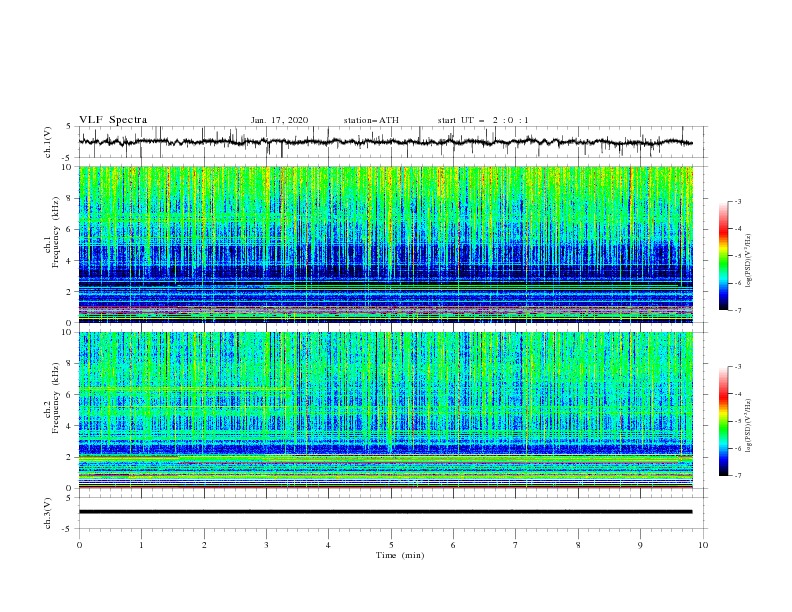Select the date text "Jan. 17, 2020"
The image size is (792, 612).
pyautogui.click(x=279, y=120)
